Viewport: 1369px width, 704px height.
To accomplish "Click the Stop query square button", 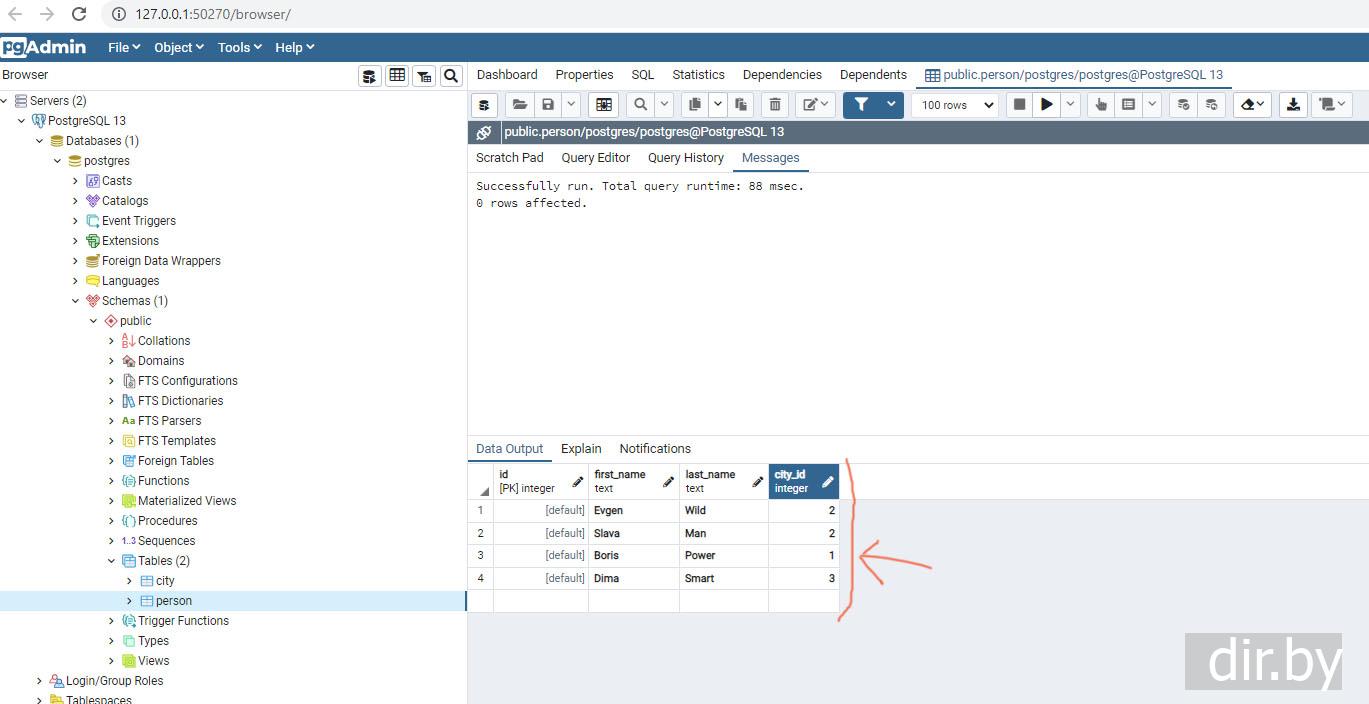I will (x=1019, y=105).
